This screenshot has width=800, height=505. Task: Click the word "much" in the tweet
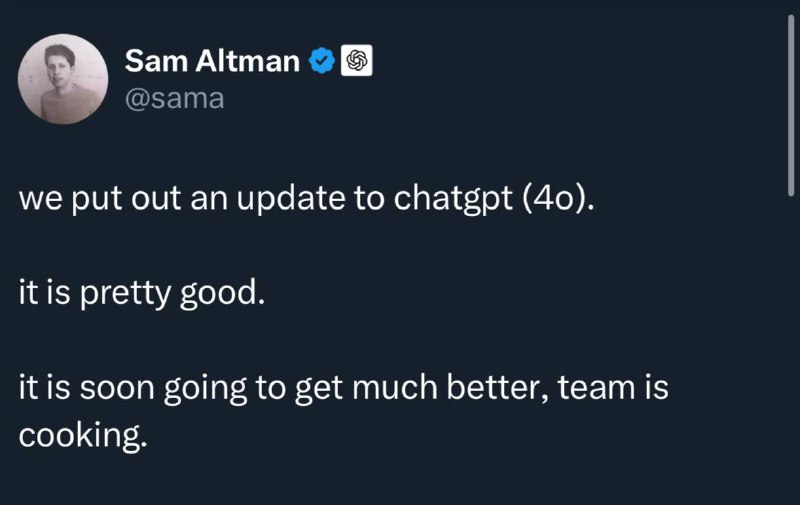(x=394, y=387)
